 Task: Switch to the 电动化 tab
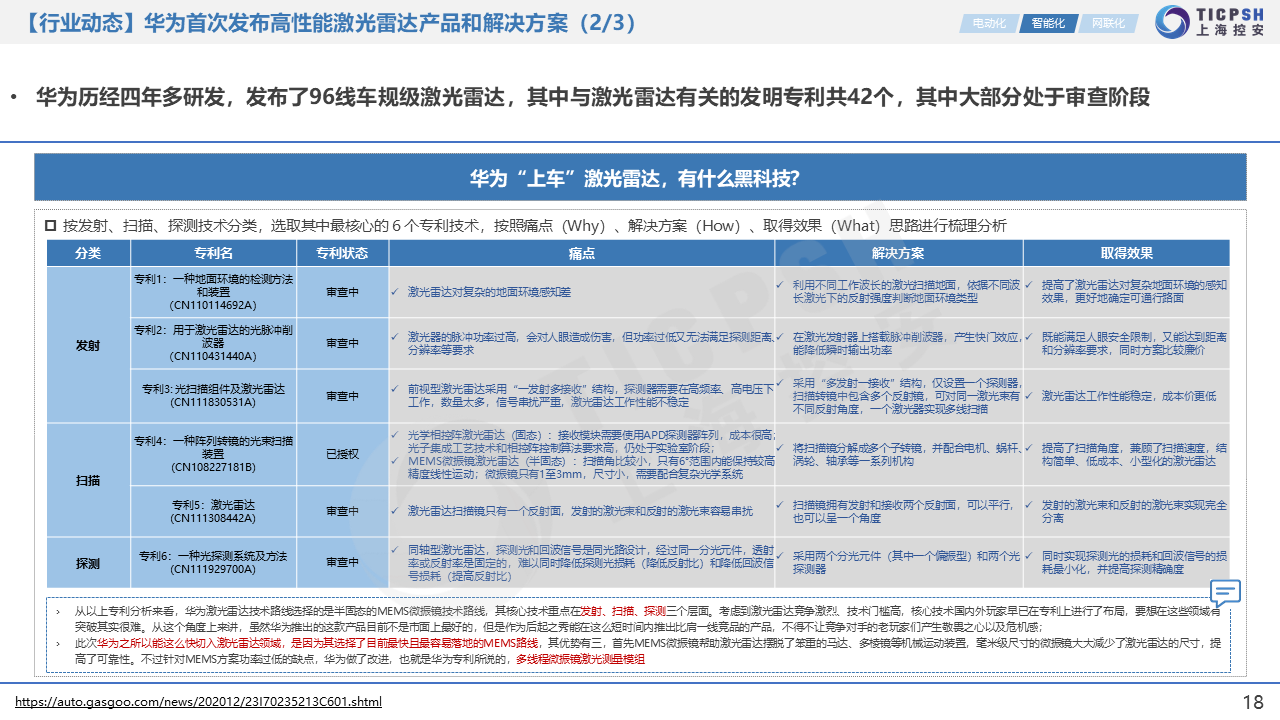tap(988, 23)
